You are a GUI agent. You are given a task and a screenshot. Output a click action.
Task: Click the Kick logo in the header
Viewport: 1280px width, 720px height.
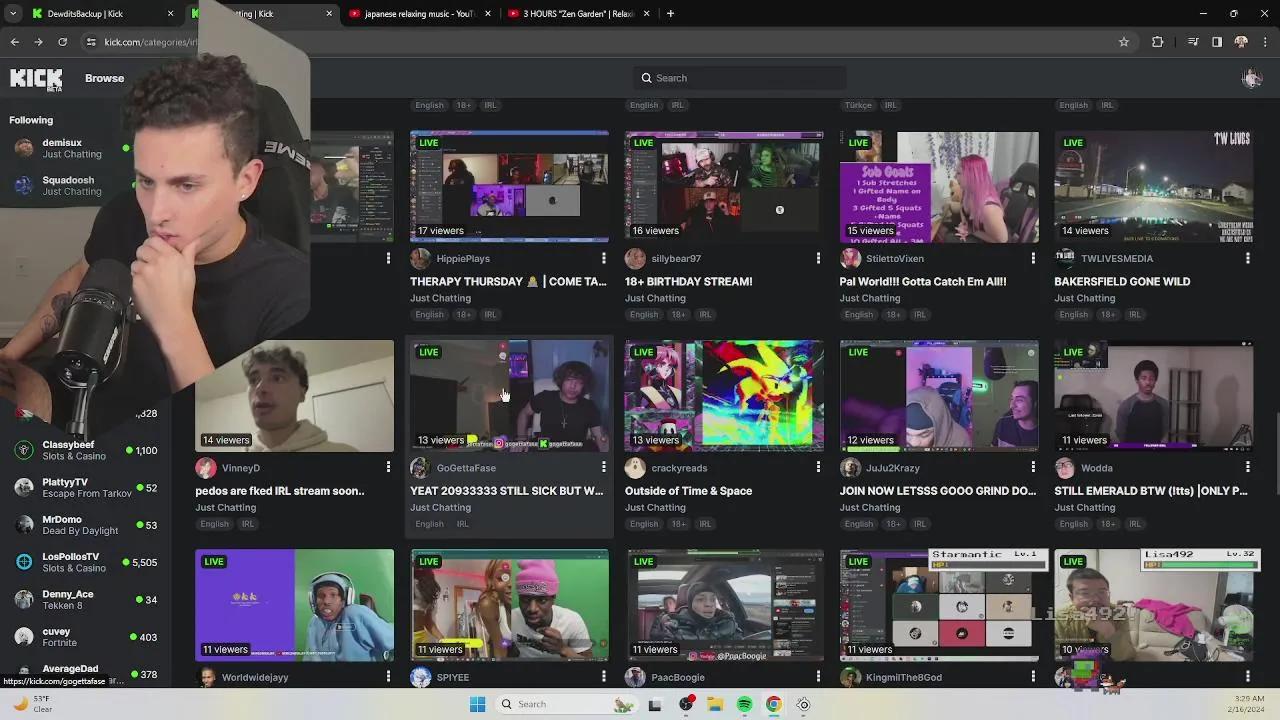click(x=36, y=79)
